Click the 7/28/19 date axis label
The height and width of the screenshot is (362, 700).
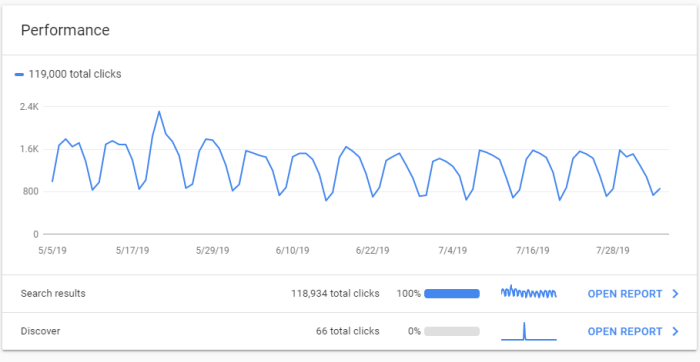coord(612,250)
